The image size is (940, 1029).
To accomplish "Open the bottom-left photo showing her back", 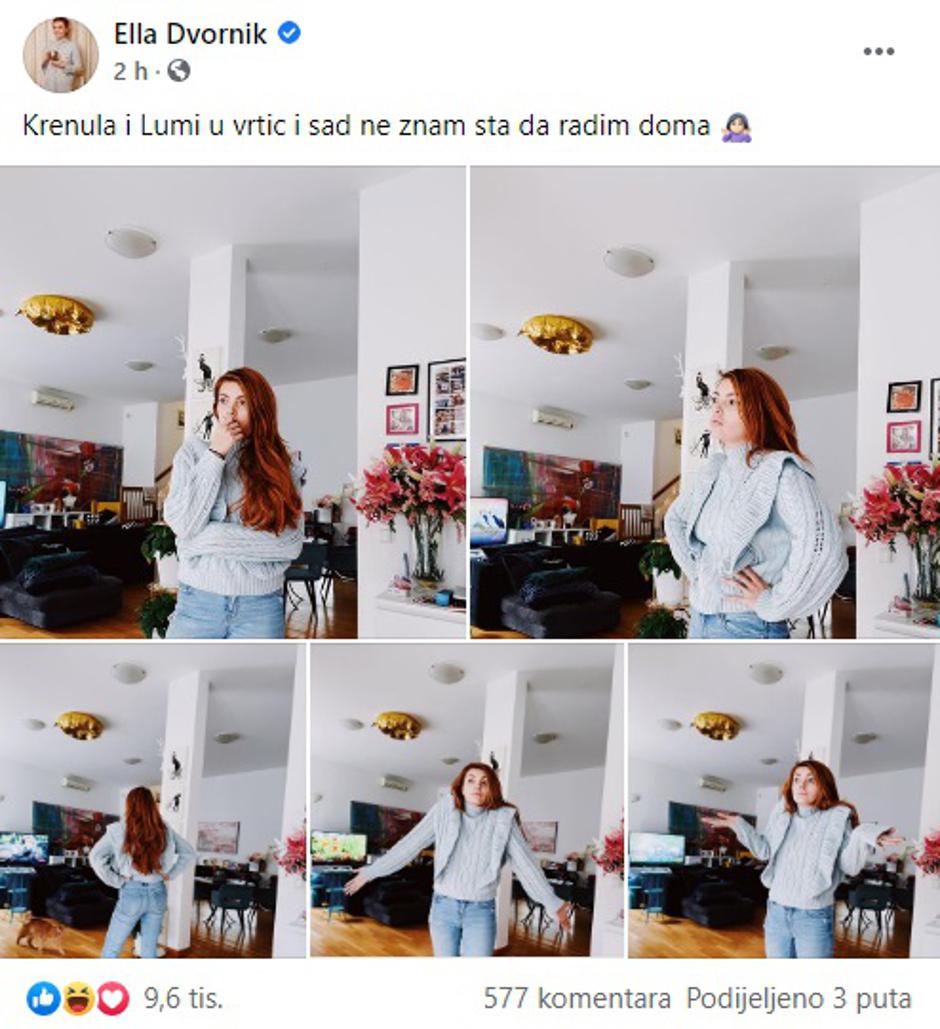I will 153,800.
